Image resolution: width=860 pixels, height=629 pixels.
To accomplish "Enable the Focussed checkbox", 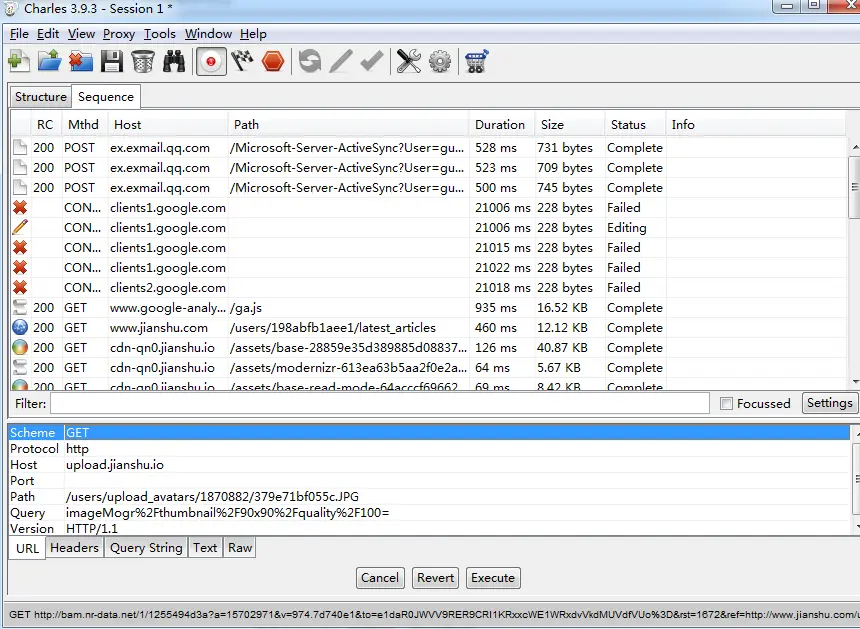I will (726, 404).
